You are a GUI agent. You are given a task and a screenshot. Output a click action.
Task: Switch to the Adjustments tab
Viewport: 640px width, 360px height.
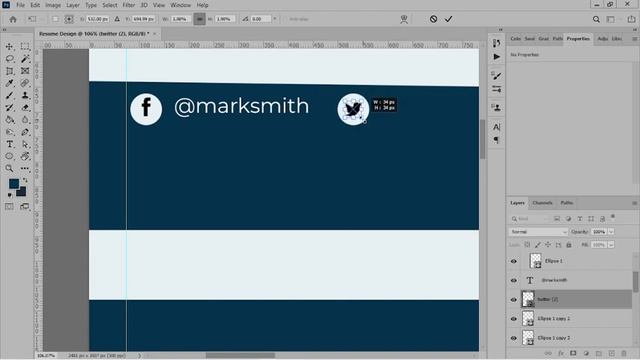[602, 39]
